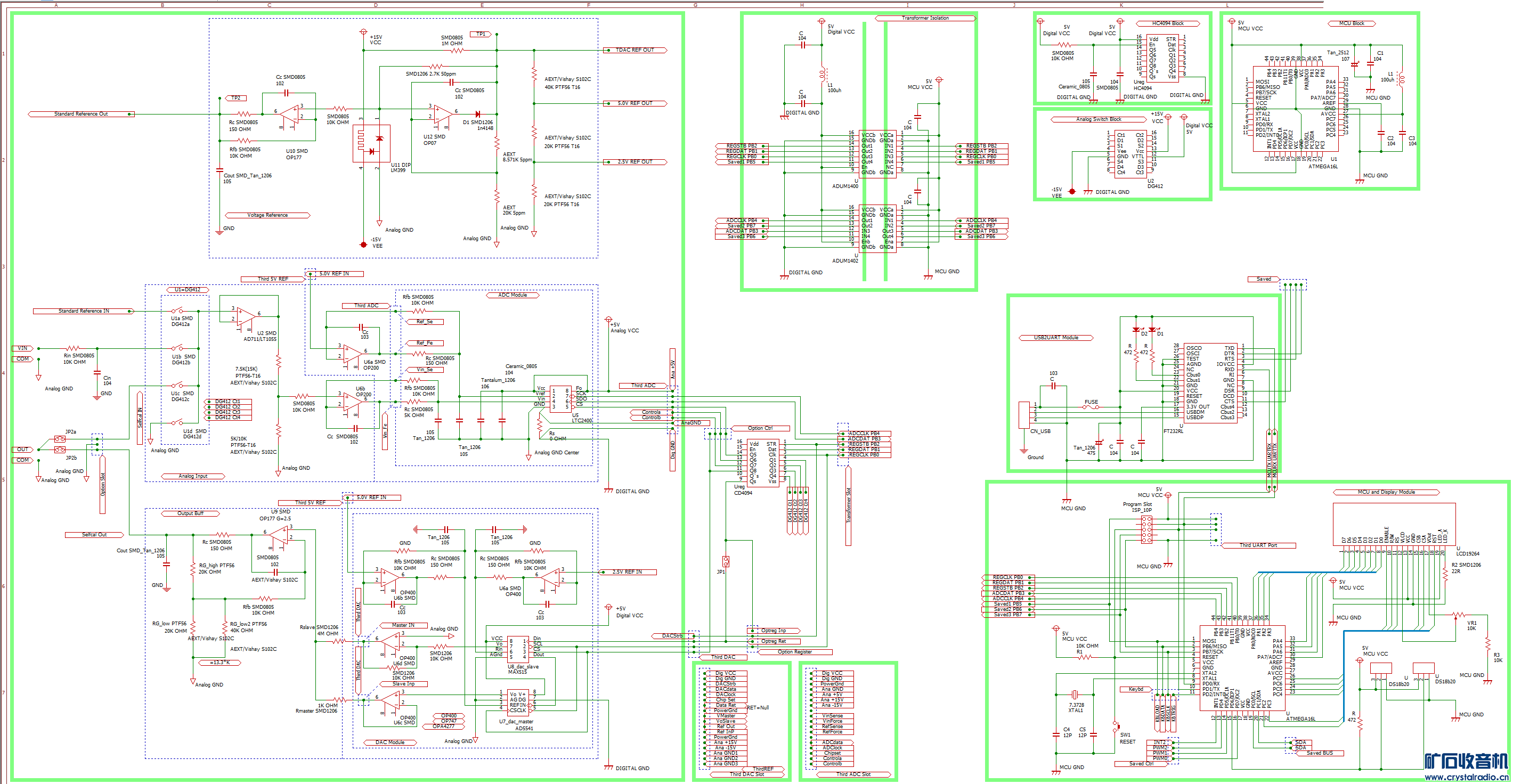Select the U7_dac_master AD5541 chip
The height and width of the screenshot is (784, 1513).
pos(517,703)
